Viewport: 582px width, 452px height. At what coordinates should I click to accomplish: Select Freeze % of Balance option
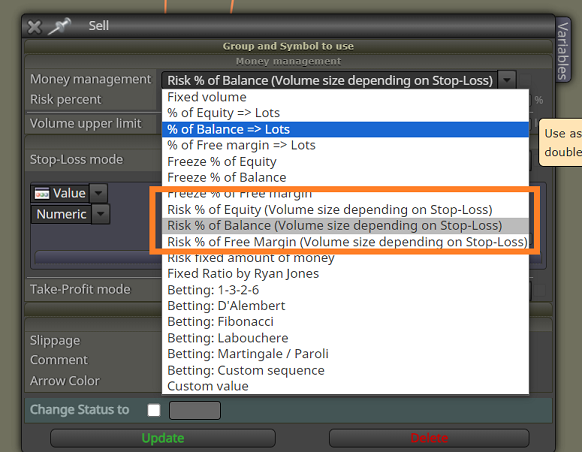345,177
